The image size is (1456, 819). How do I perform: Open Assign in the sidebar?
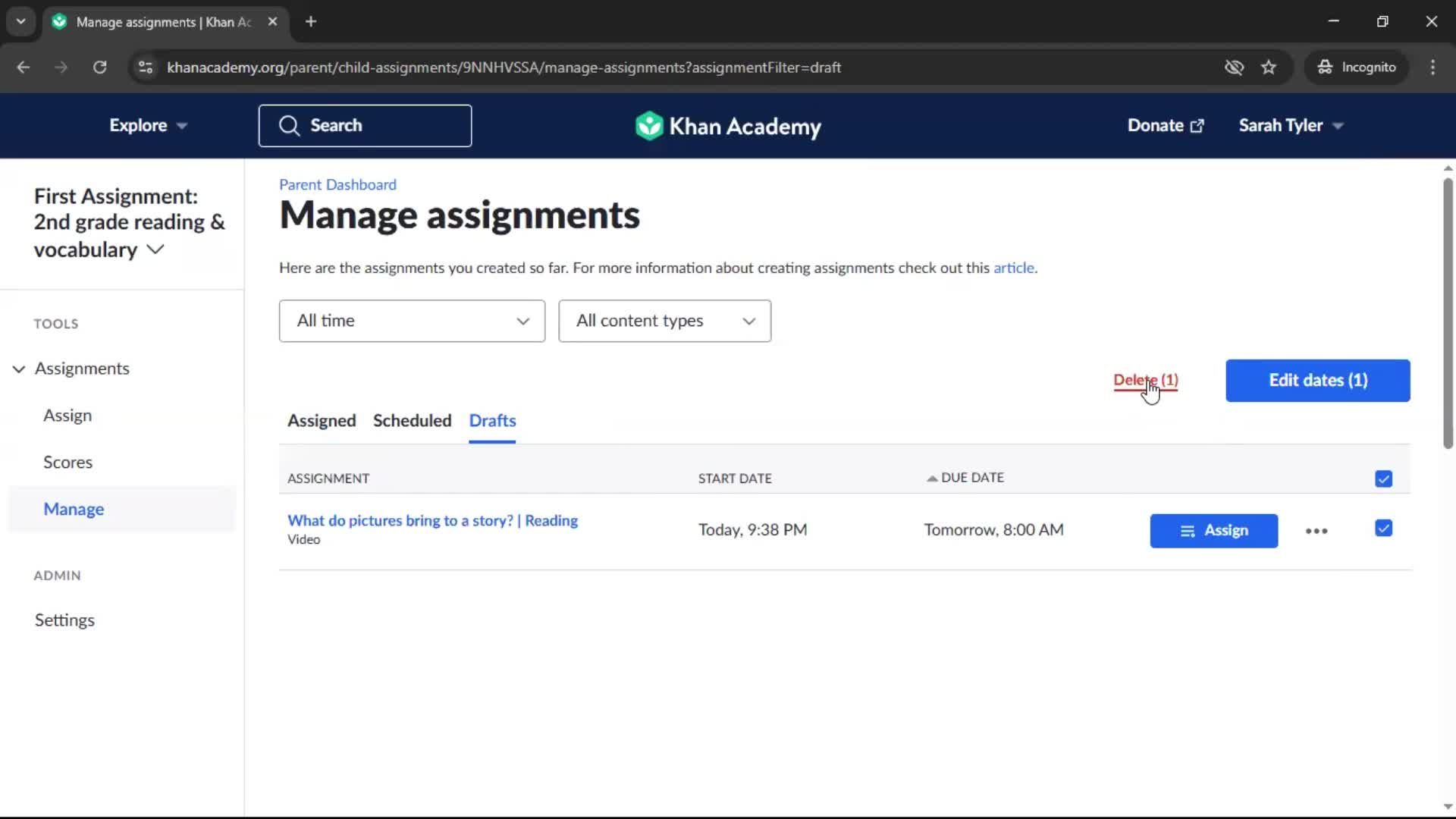67,416
